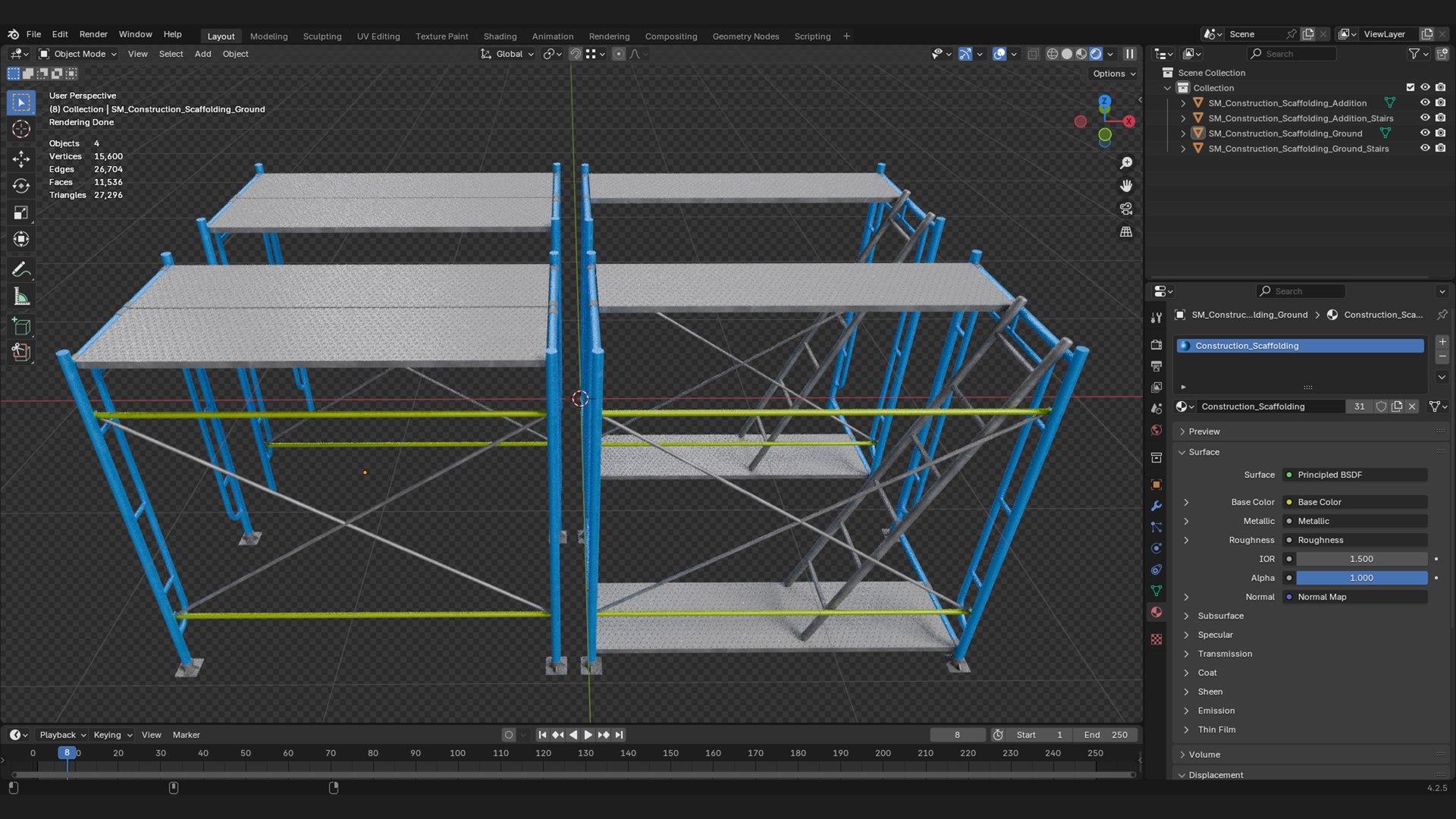Select the Transform tool

pos(21,240)
